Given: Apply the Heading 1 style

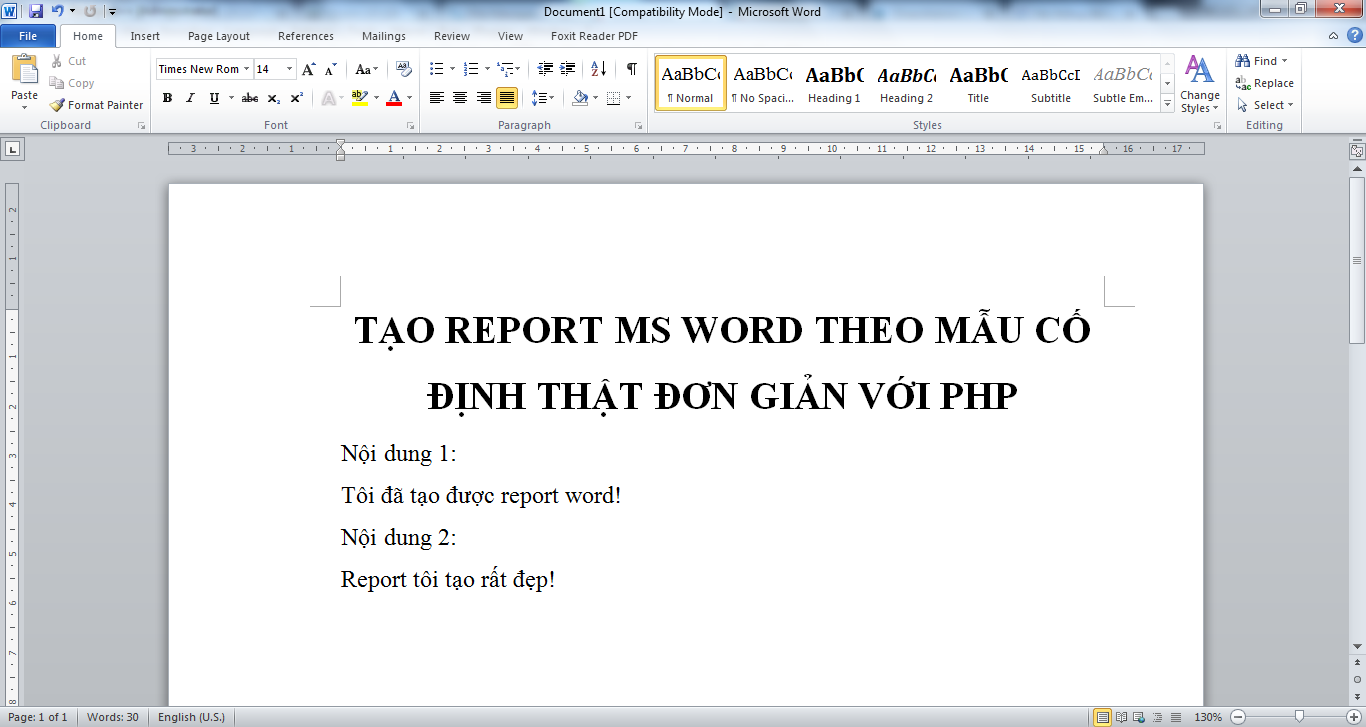Looking at the screenshot, I should (x=834, y=83).
